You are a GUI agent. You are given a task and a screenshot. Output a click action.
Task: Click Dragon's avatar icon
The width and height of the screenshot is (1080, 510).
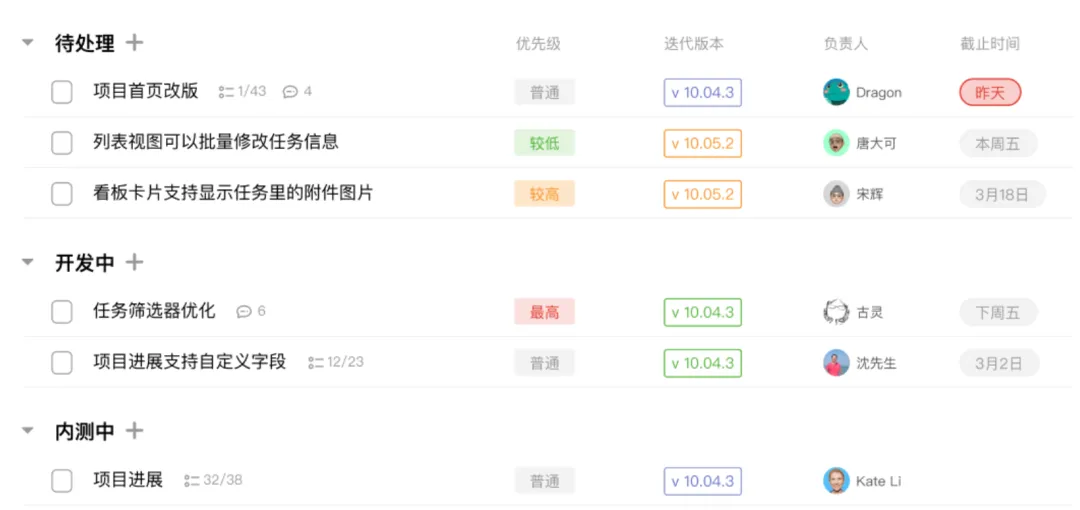point(836,92)
